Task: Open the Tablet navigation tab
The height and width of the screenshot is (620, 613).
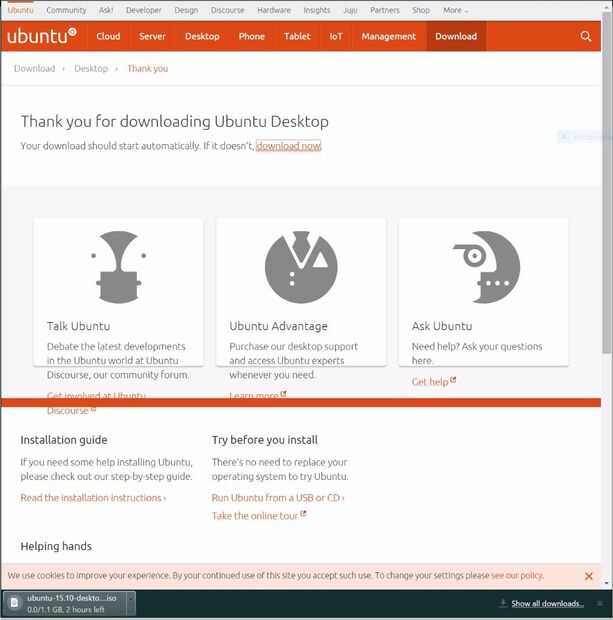Action: pos(297,36)
